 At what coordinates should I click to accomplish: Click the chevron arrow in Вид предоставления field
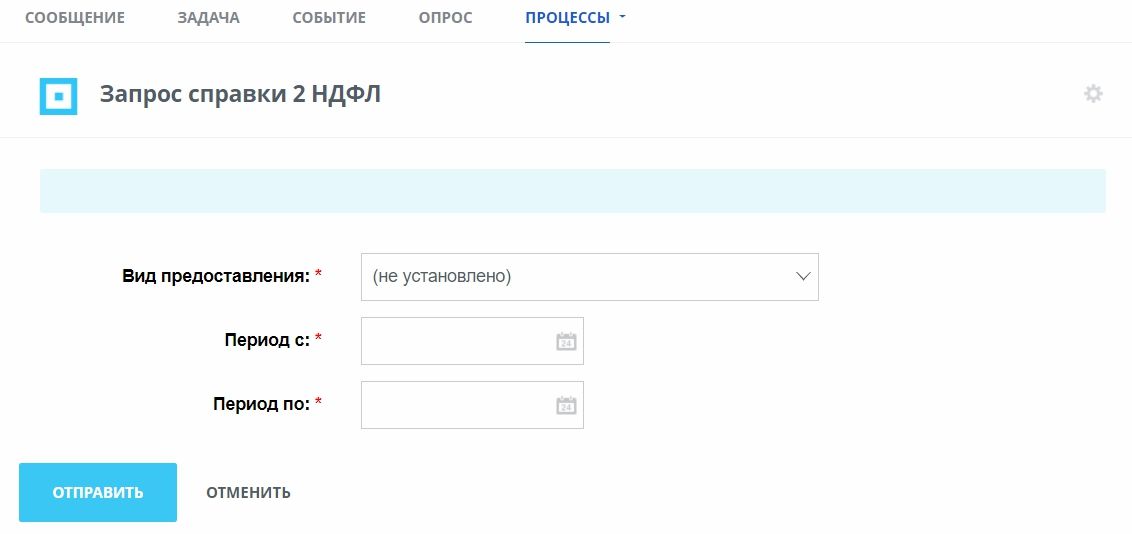tap(802, 277)
